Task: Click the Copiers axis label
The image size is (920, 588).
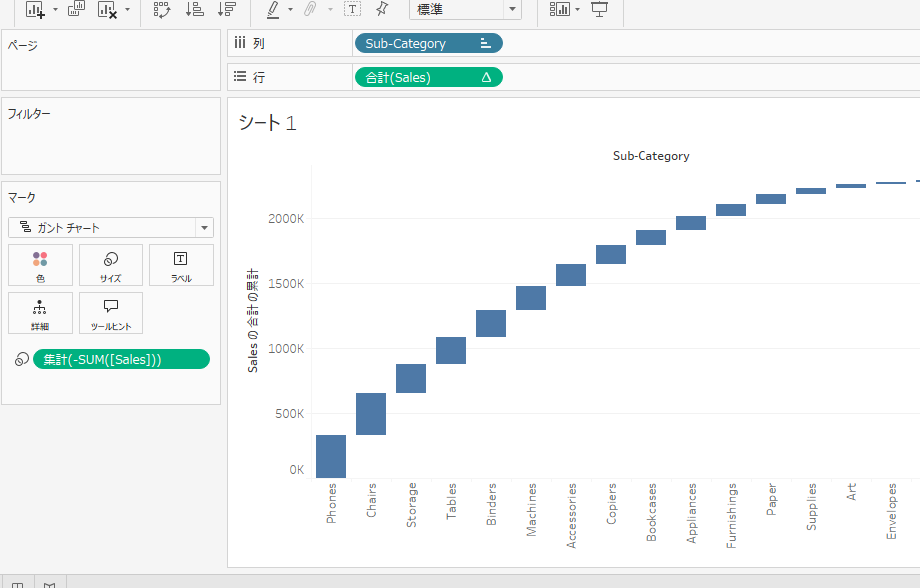Action: [x=611, y=503]
